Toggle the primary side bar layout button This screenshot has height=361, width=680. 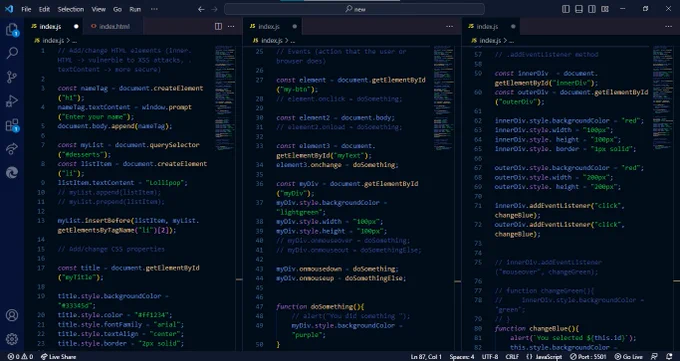tap(566, 9)
